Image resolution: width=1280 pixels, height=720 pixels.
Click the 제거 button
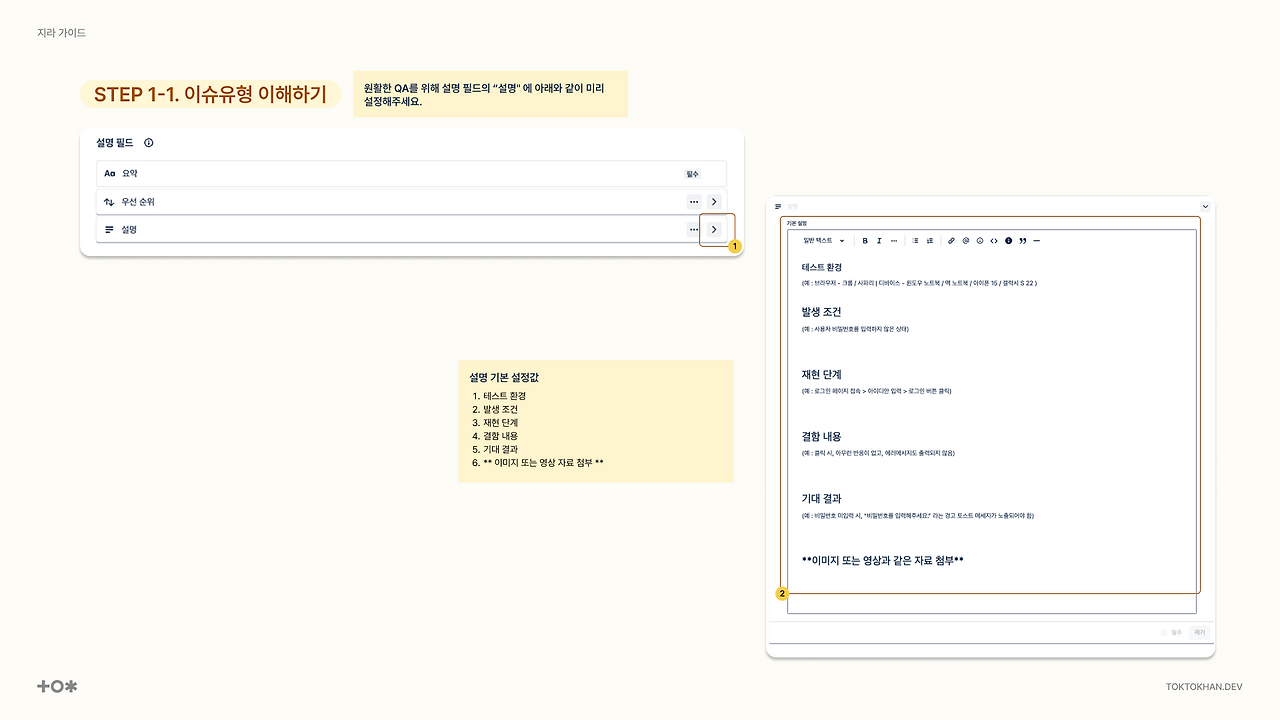pyautogui.click(x=1200, y=632)
